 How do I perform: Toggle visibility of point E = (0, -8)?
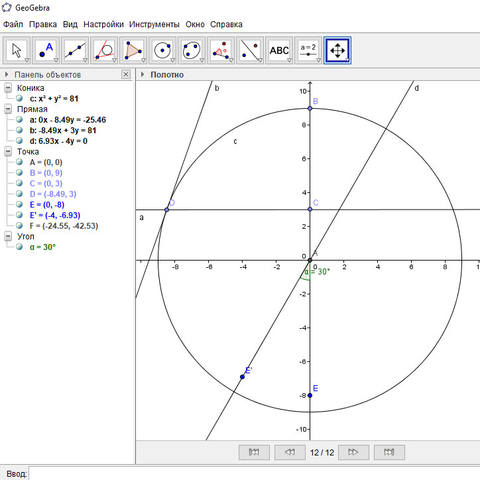[x=19, y=204]
